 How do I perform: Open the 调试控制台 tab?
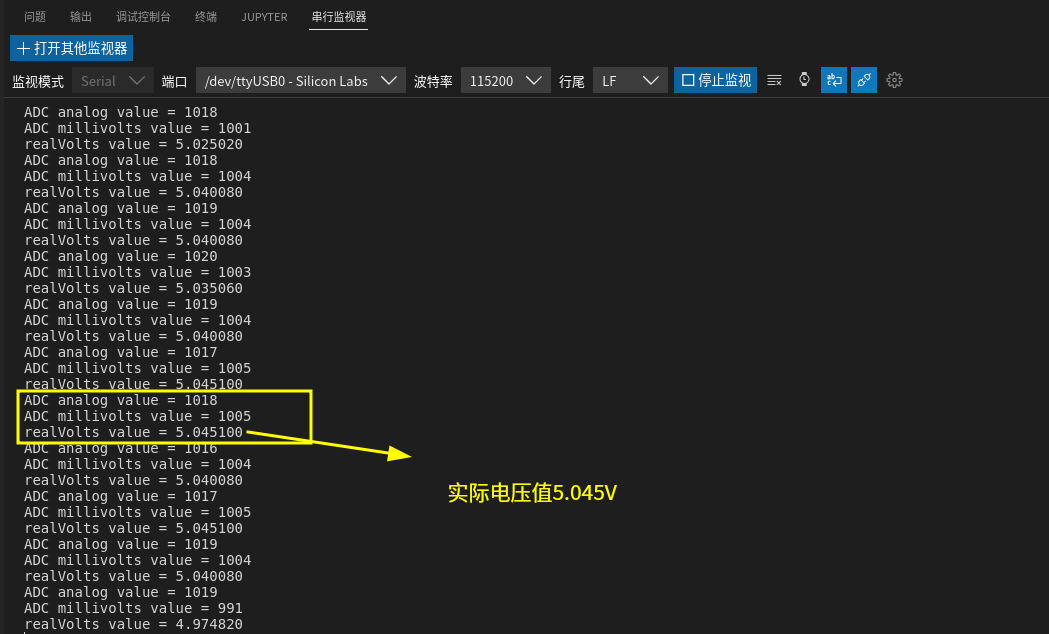click(143, 17)
